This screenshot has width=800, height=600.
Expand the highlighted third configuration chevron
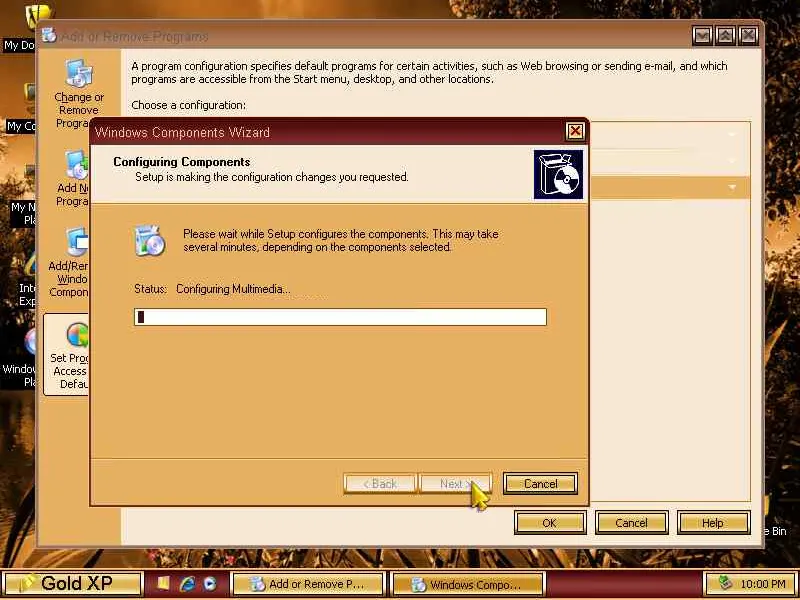pyautogui.click(x=732, y=188)
